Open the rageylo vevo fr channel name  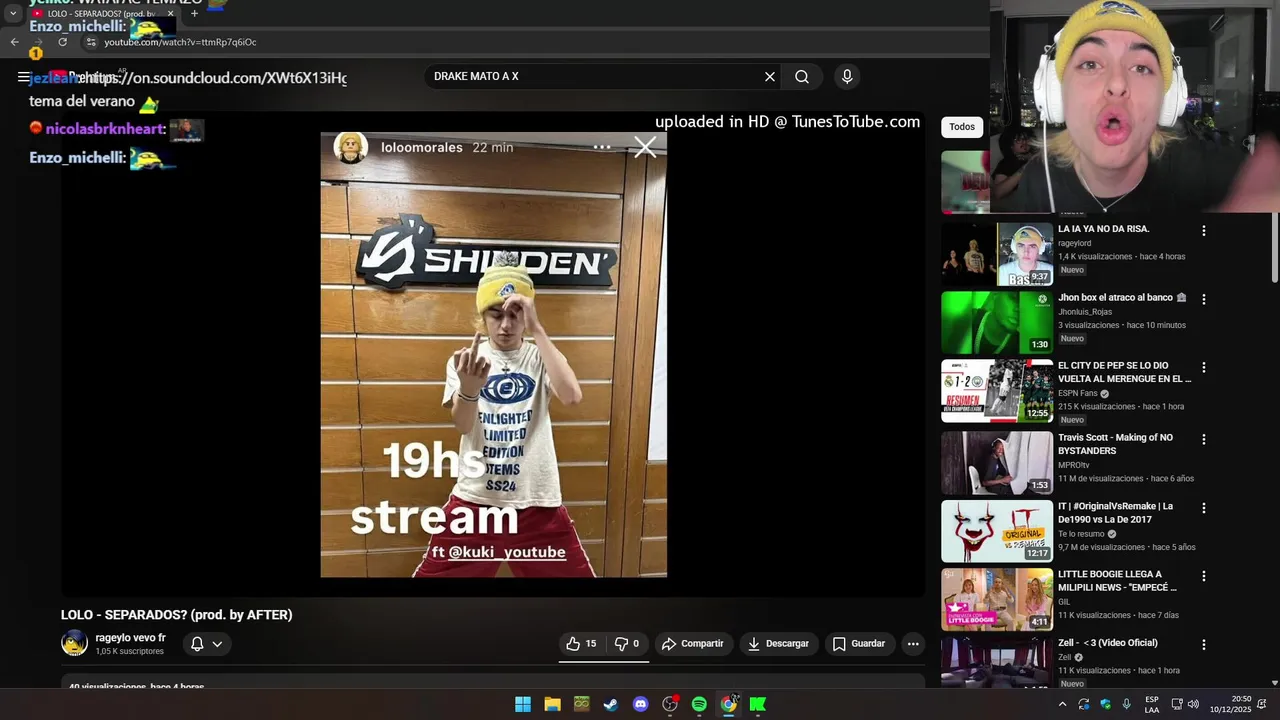click(x=130, y=638)
